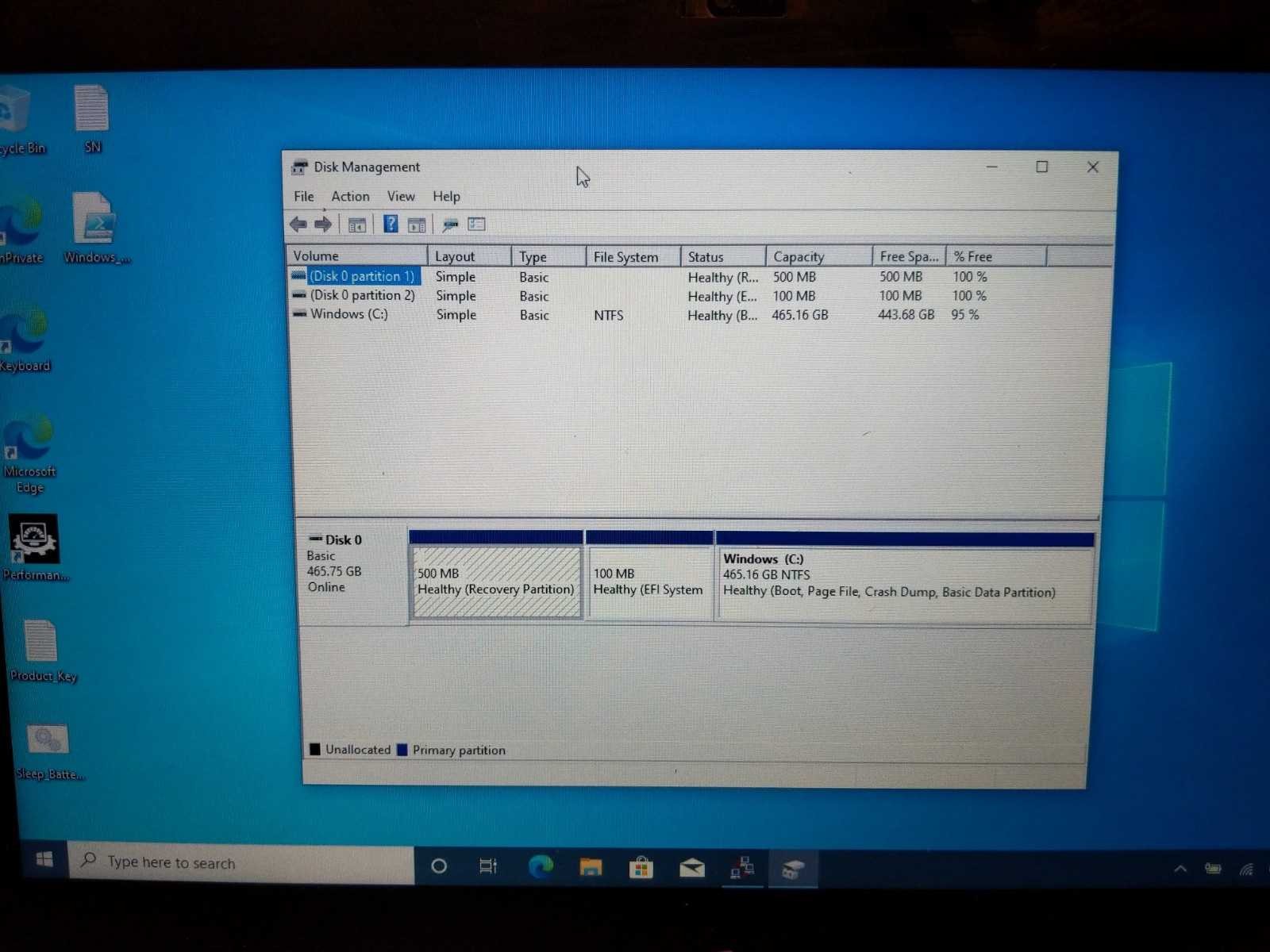Toggle the Show/Hide Console Tree toolbar icon
1270x952 pixels.
click(x=357, y=225)
